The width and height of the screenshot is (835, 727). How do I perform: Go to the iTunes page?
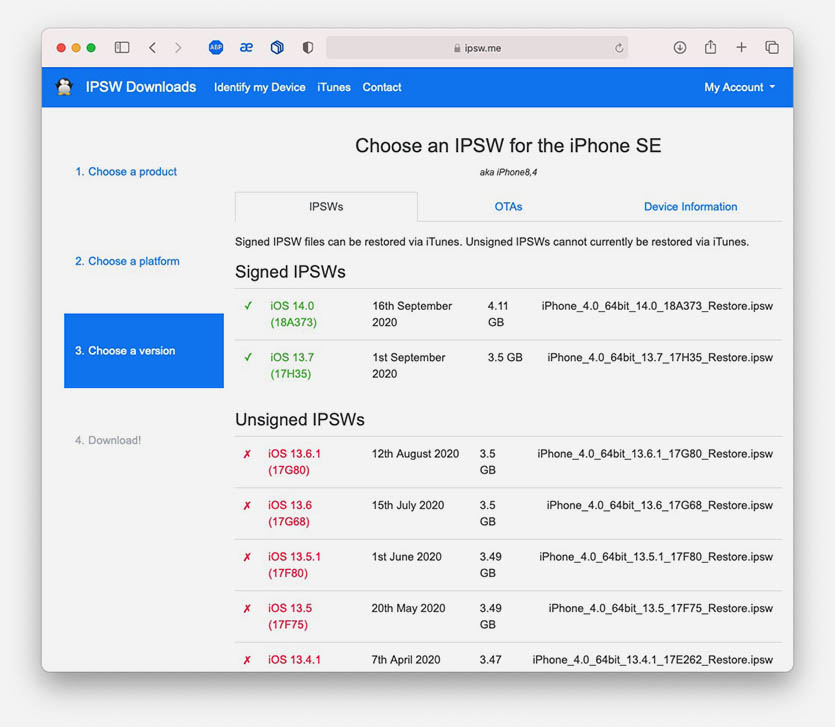[334, 87]
